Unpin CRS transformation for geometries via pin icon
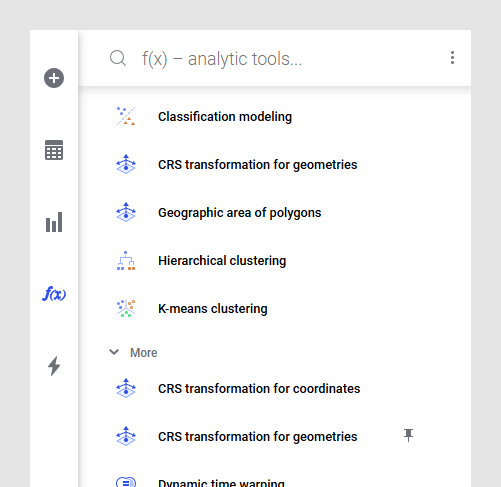This screenshot has height=487, width=501. tap(408, 436)
